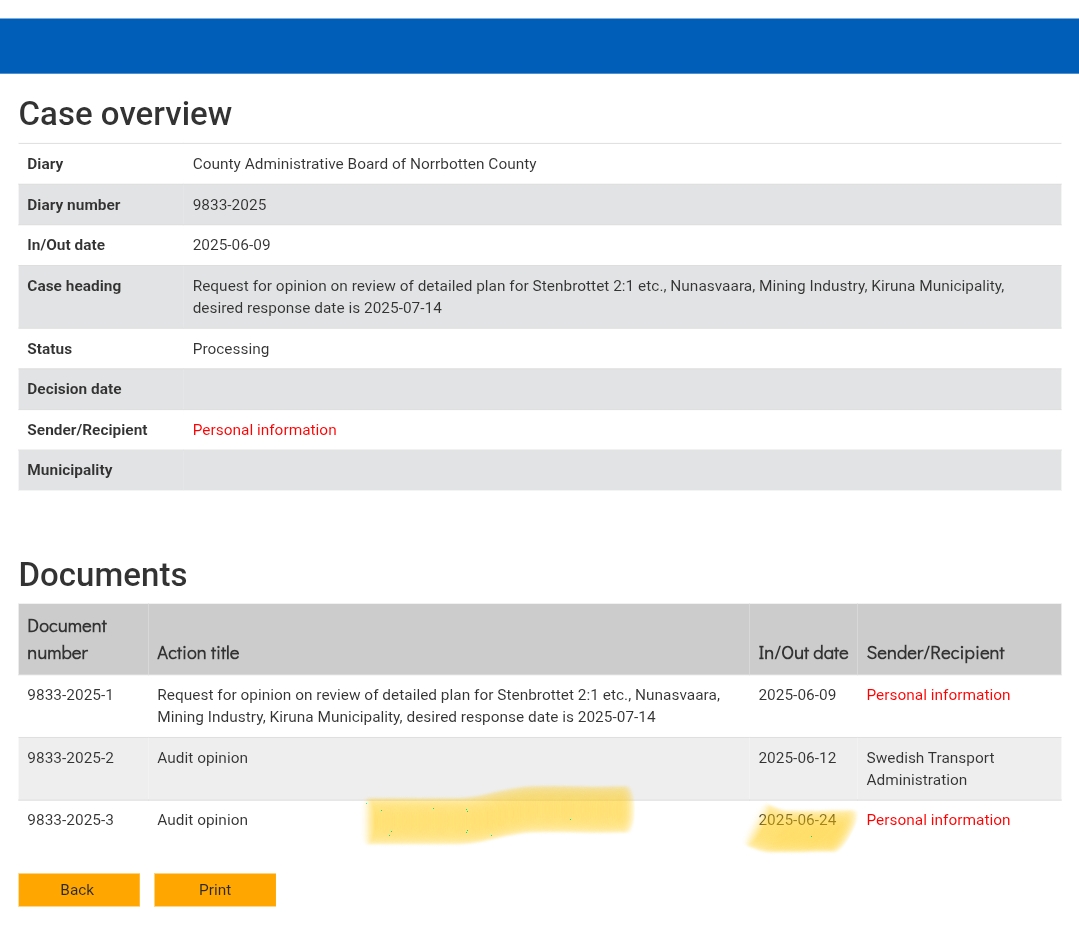The height and width of the screenshot is (938, 1079).
Task: Open Personal information link for document 9833-2025-3
Action: click(x=937, y=820)
